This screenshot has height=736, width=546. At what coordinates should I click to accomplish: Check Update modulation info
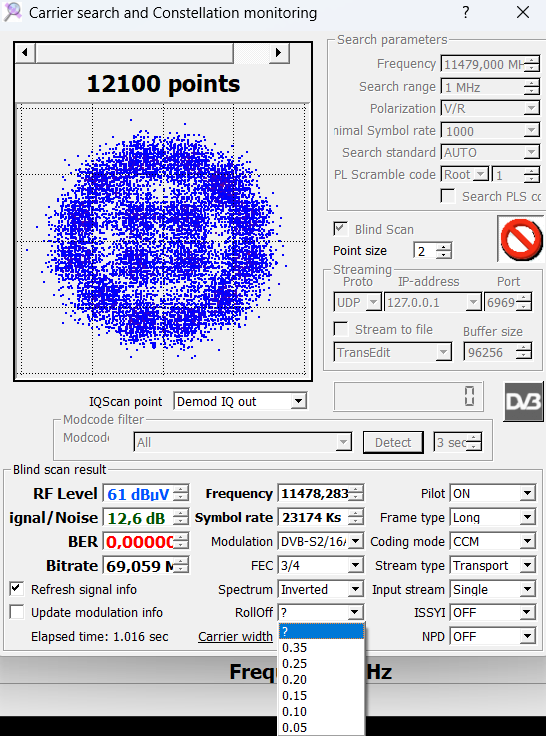[17, 612]
